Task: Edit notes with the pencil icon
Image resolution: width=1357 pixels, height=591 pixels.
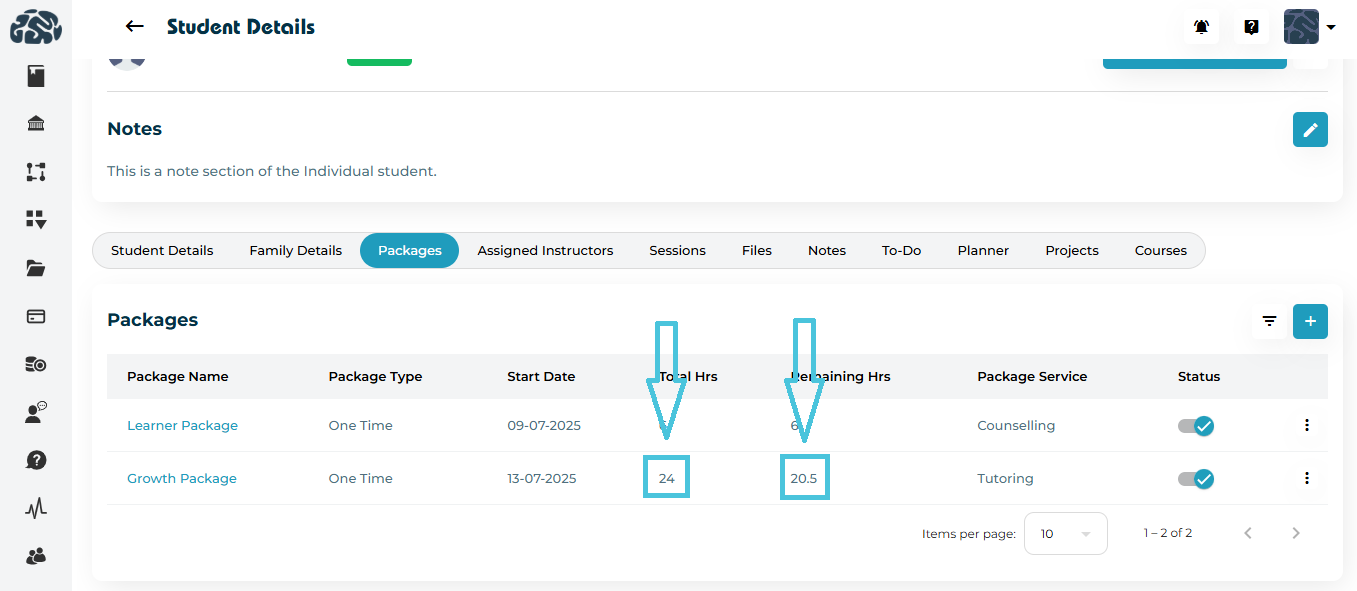Action: (x=1310, y=130)
